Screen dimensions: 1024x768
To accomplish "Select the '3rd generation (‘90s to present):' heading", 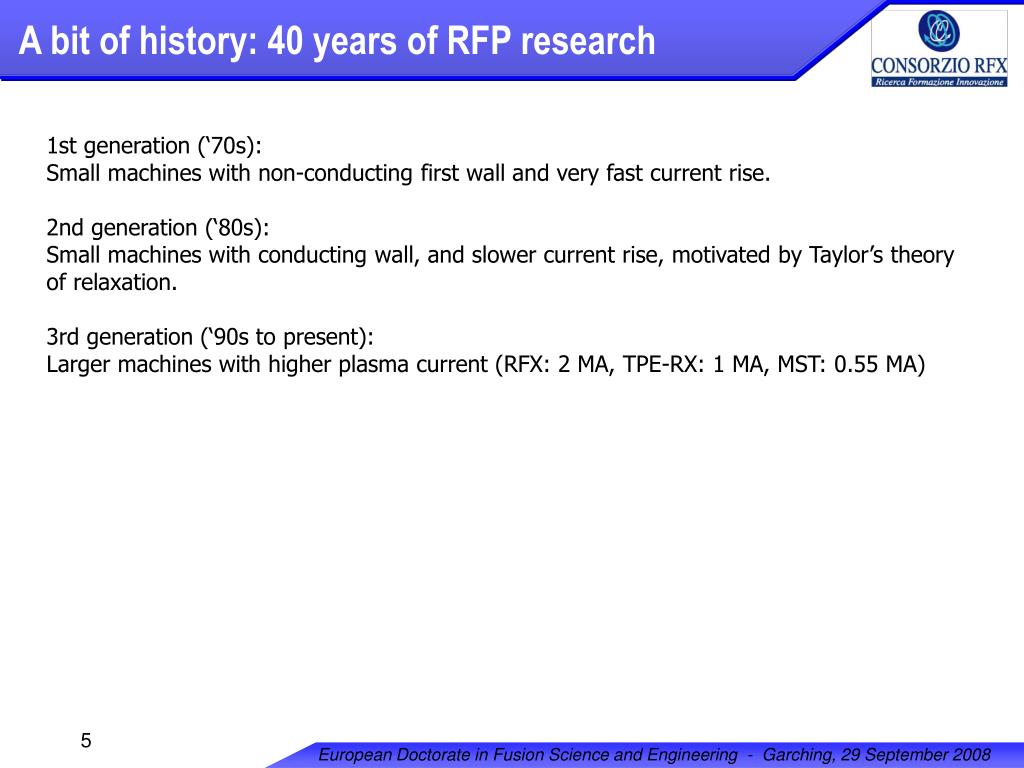I will click(x=210, y=337).
